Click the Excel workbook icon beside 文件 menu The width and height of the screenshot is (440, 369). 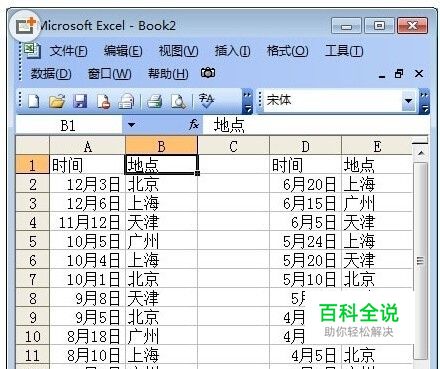[33, 51]
